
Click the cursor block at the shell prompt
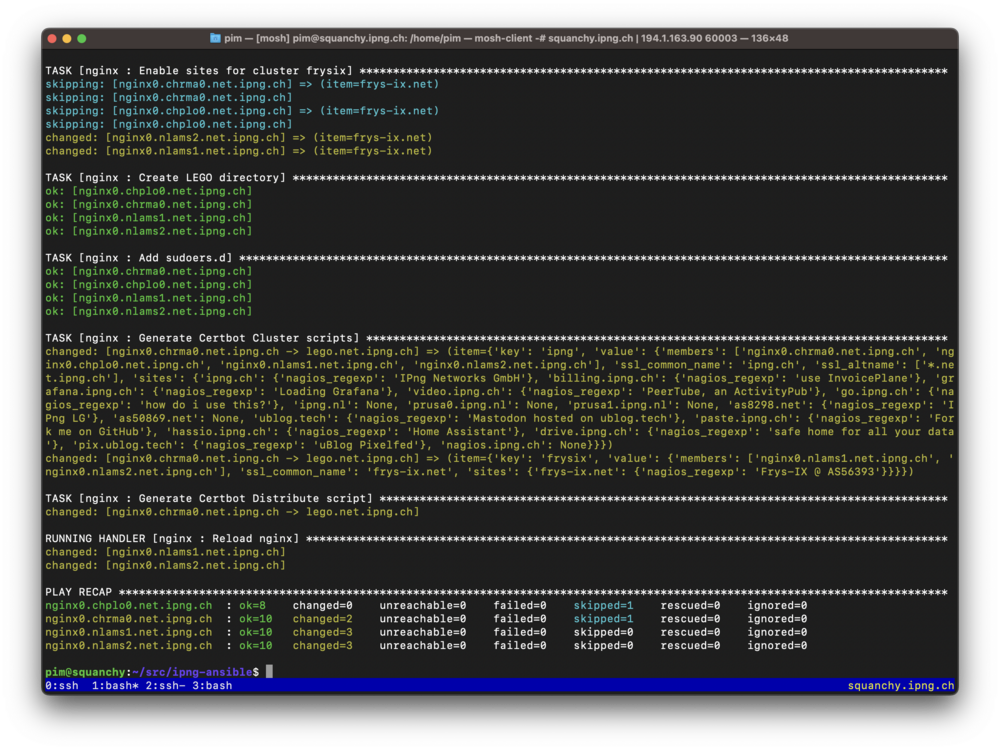coord(269,672)
